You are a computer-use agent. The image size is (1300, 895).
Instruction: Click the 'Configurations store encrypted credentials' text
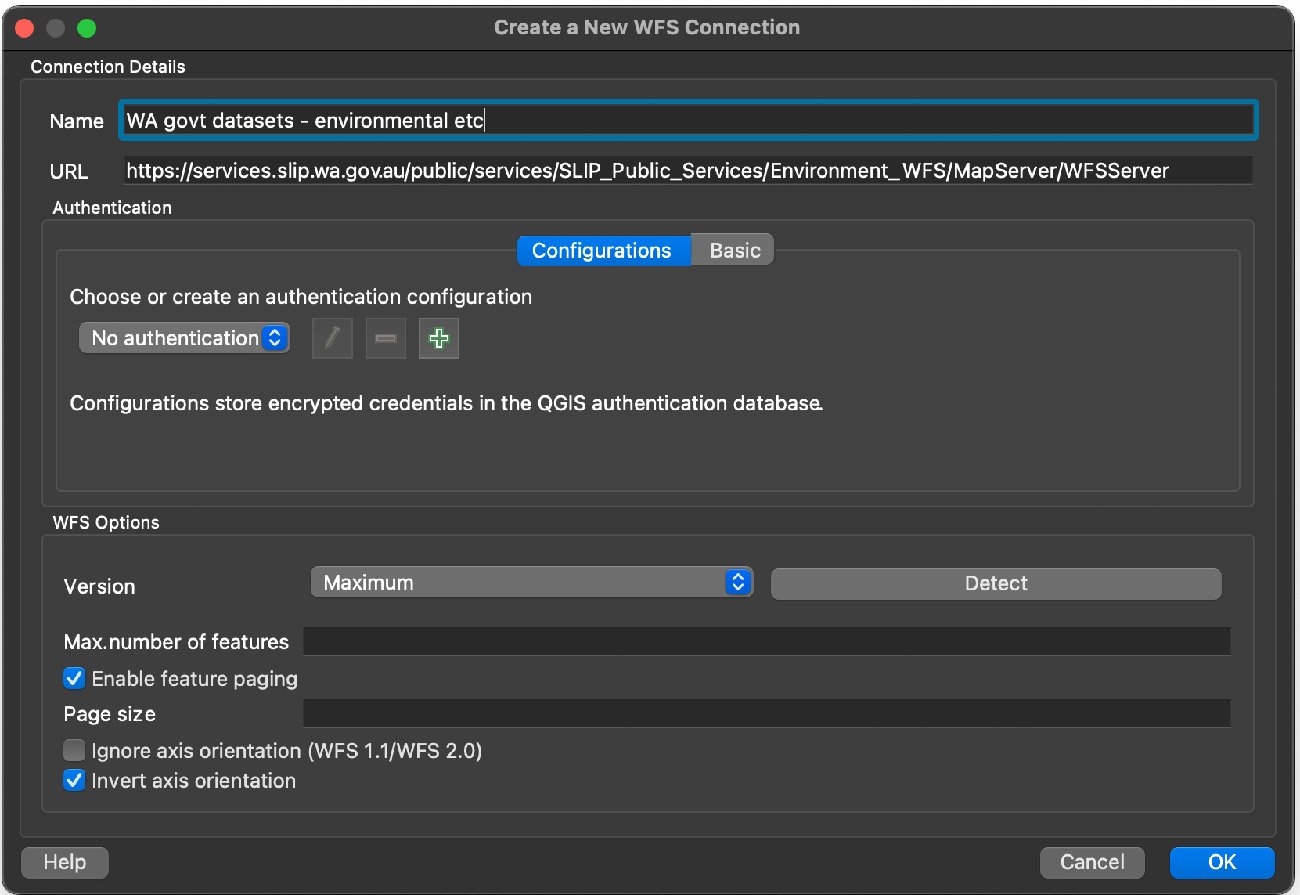447,404
